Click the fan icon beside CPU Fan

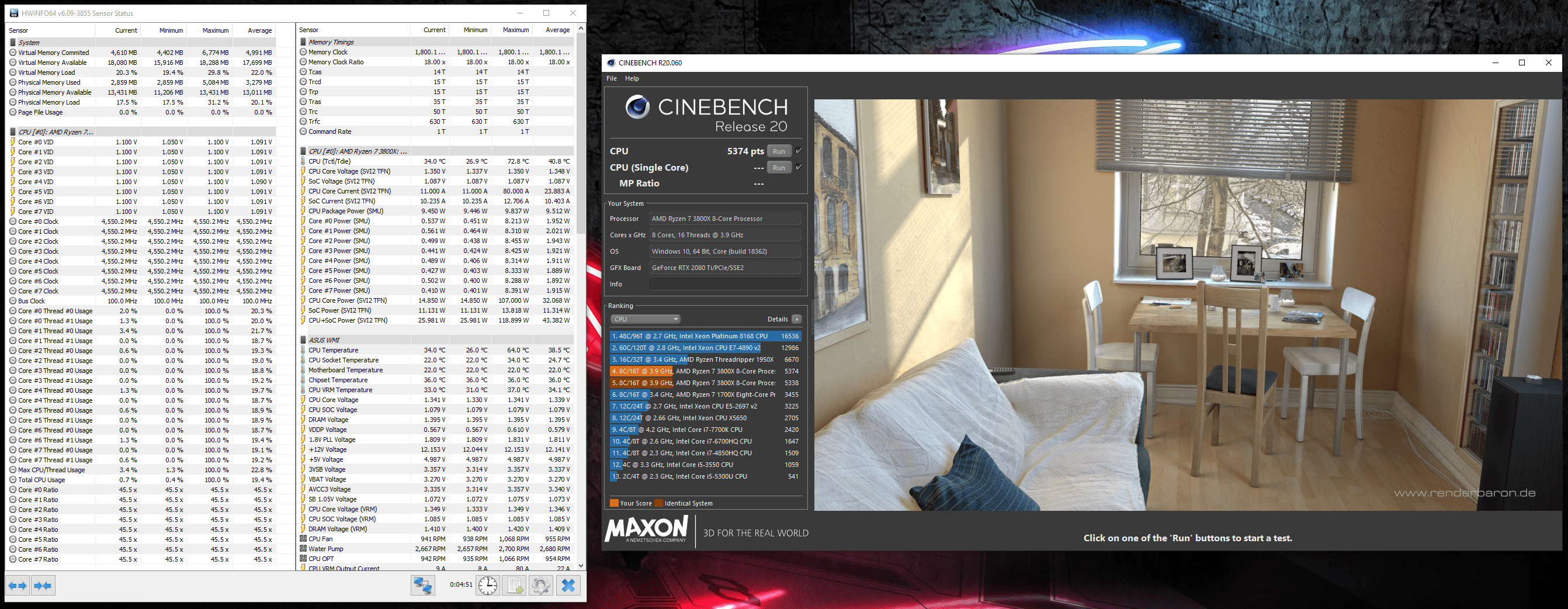click(x=303, y=538)
